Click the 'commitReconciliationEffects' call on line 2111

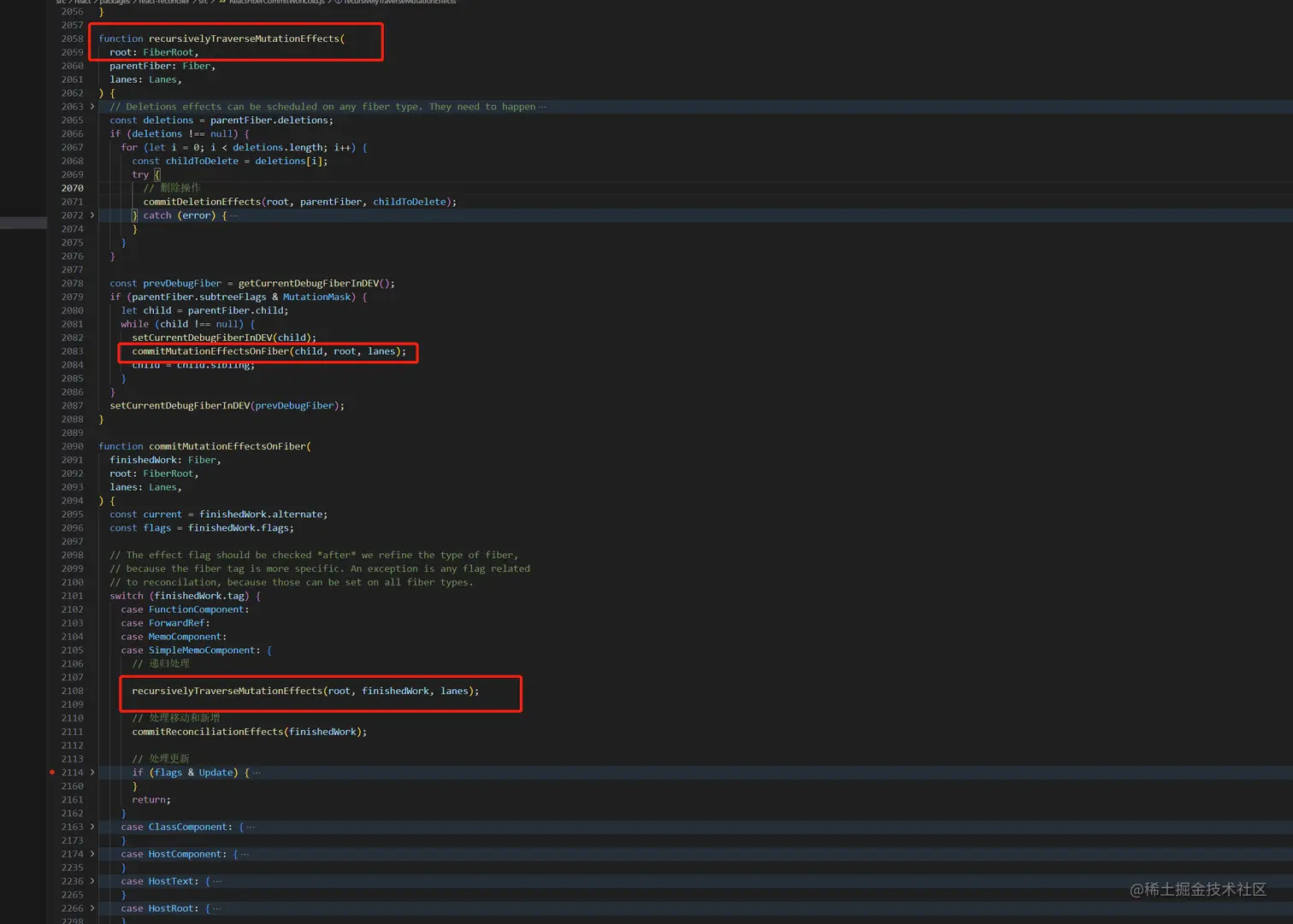[208, 732]
